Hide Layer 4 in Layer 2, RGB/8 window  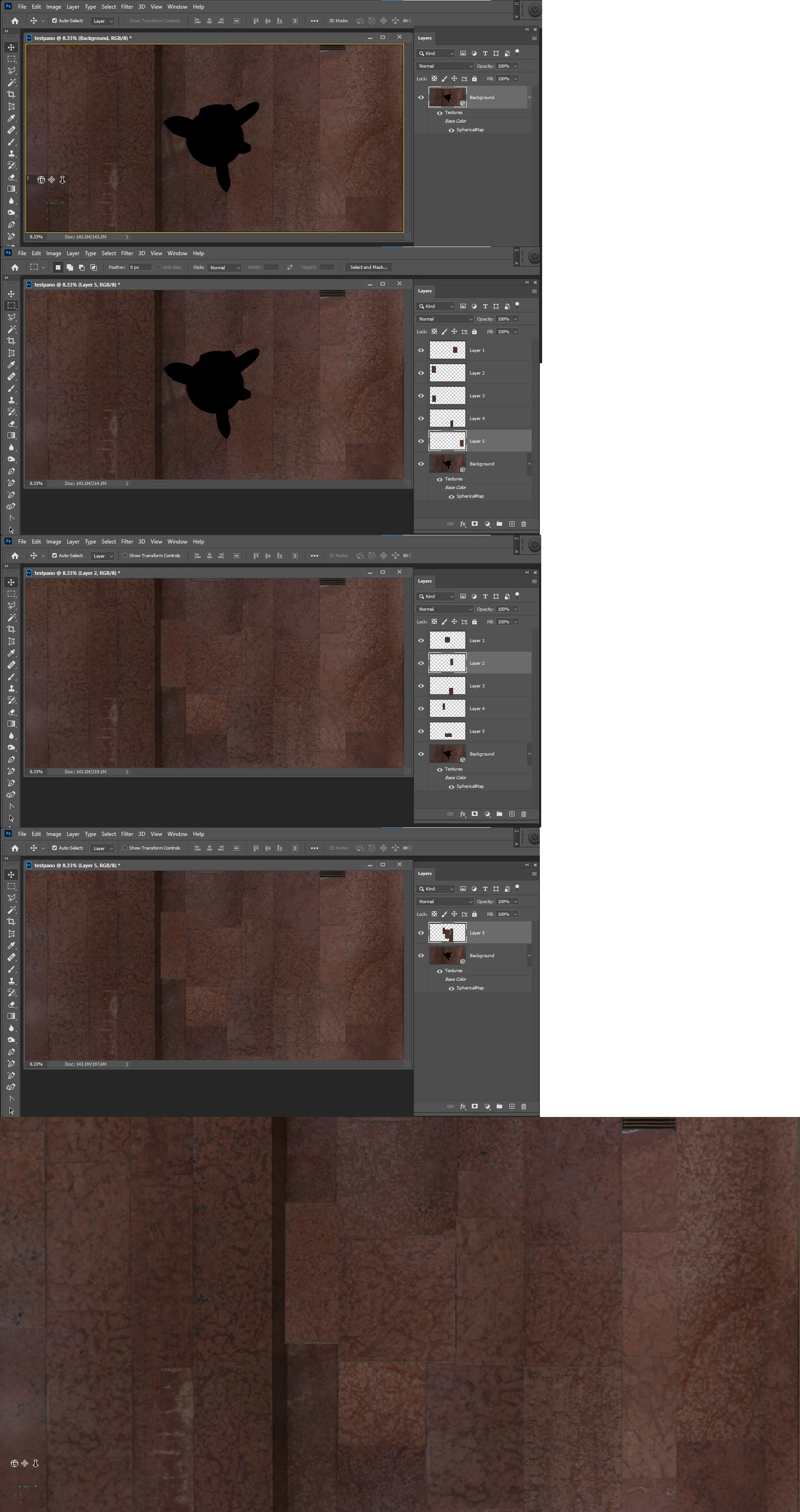click(x=421, y=708)
